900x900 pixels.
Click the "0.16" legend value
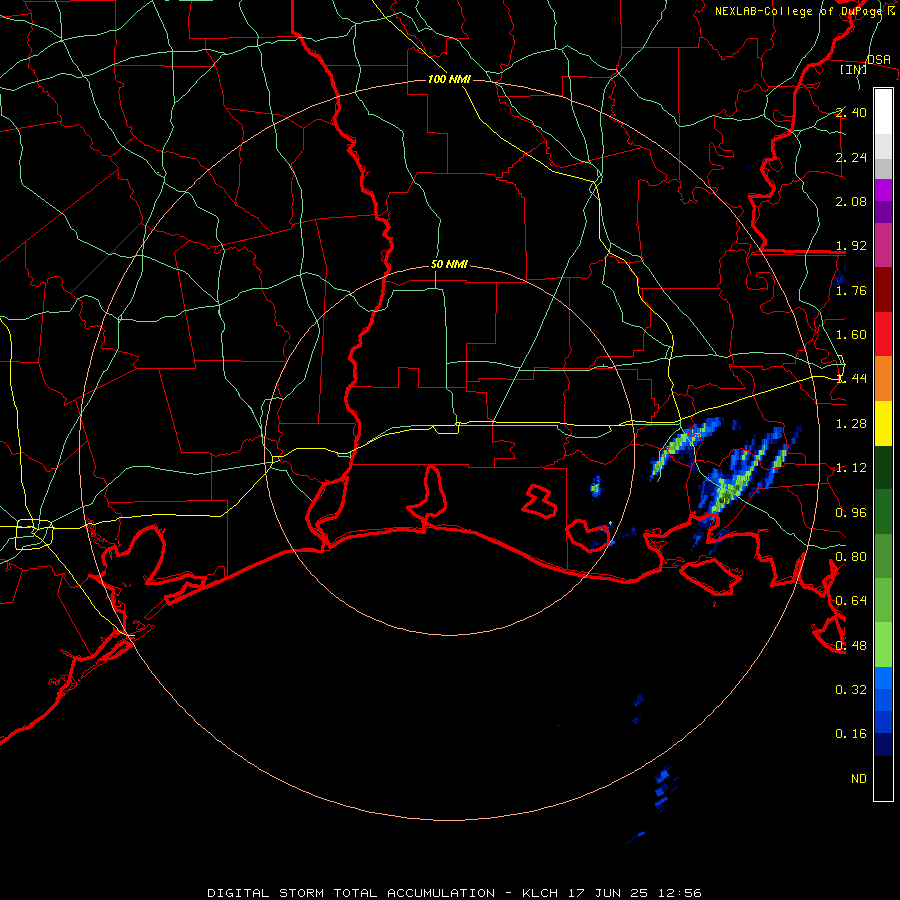tap(851, 734)
